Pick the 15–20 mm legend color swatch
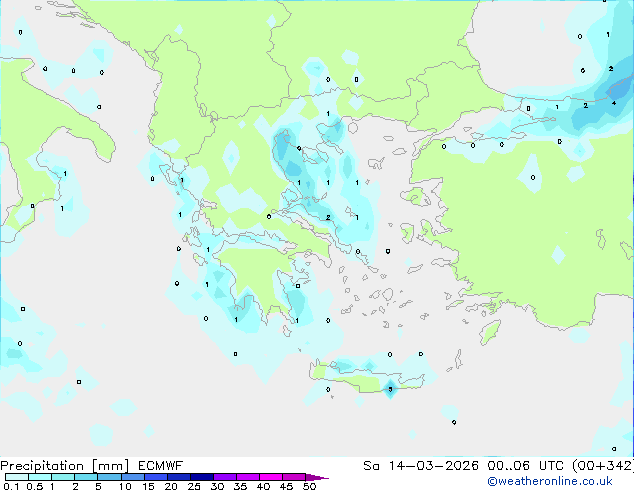The width and height of the screenshot is (634, 490). pyautogui.click(x=155, y=477)
